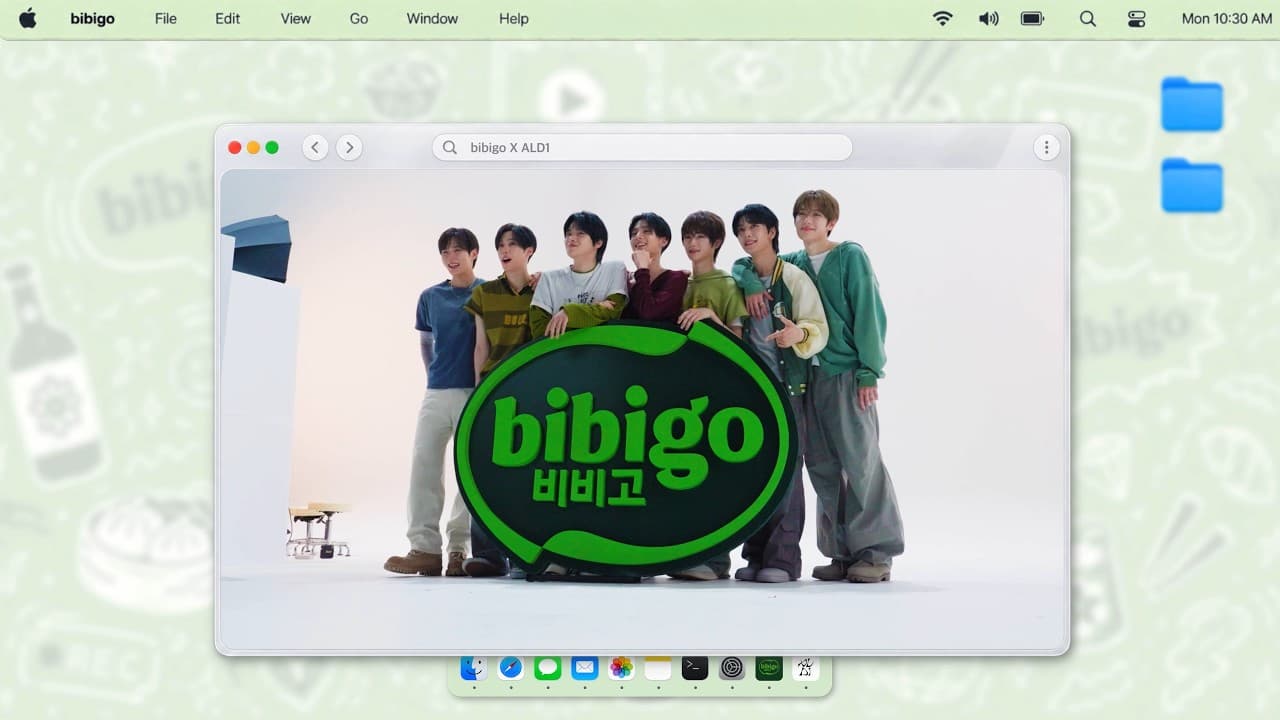Screen dimensions: 1280x720
Task: Open the View menu
Action: (x=296, y=18)
